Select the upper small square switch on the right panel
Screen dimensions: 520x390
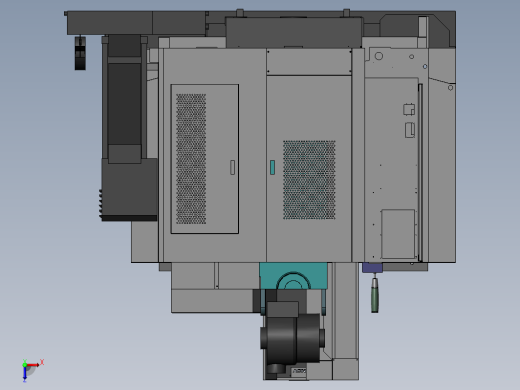pos(409,109)
